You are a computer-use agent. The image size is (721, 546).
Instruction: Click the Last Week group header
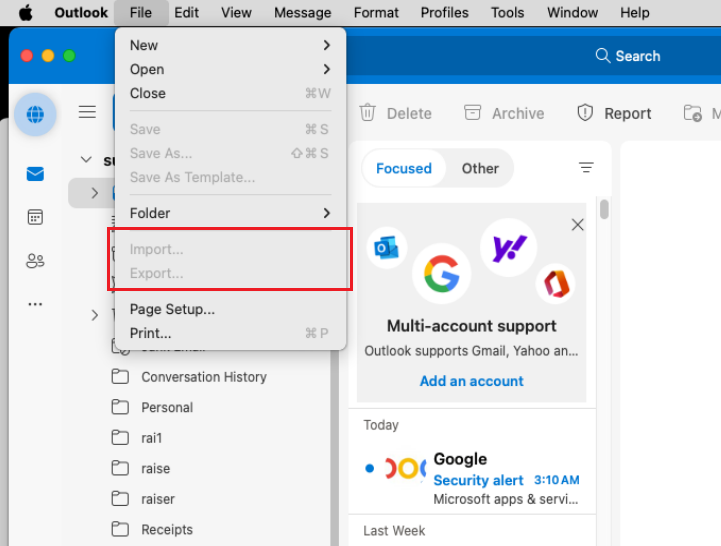click(394, 531)
